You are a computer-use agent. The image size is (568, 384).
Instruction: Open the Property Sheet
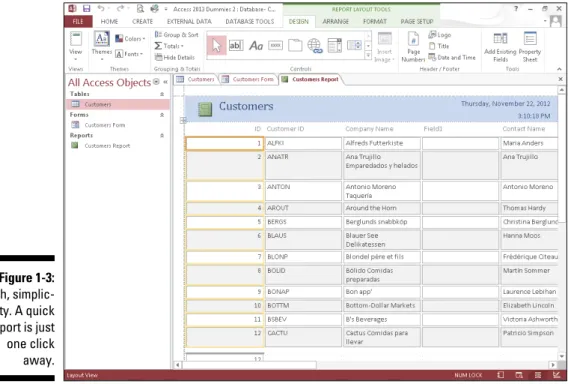click(530, 47)
